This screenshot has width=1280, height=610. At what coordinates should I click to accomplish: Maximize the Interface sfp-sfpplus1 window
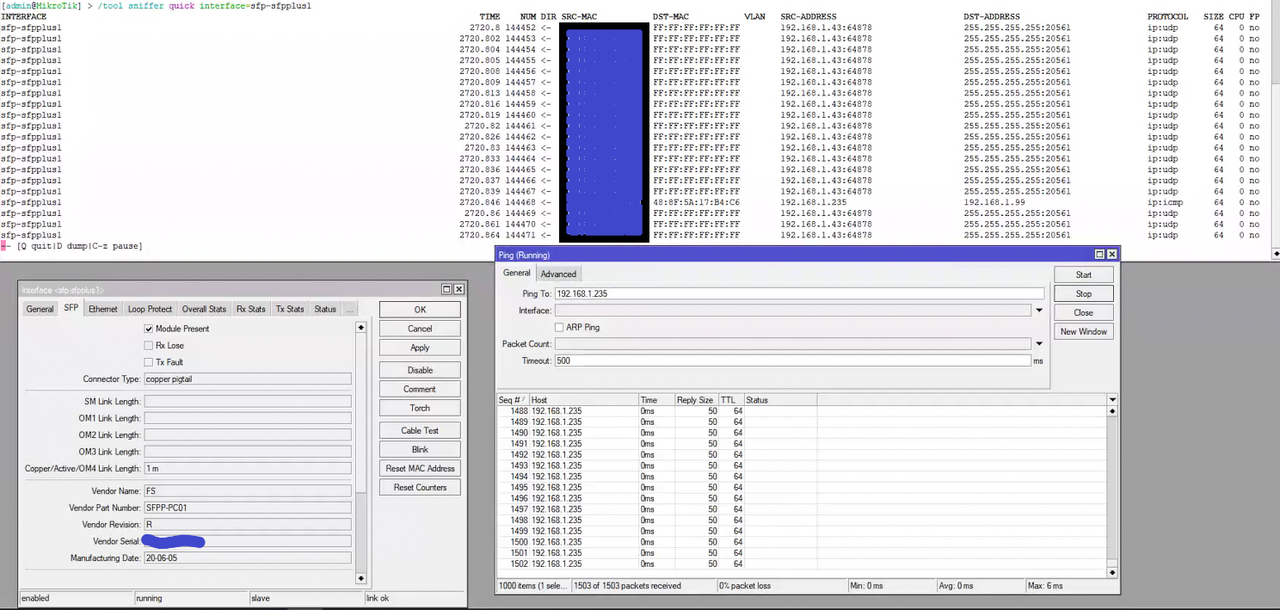[x=447, y=289]
